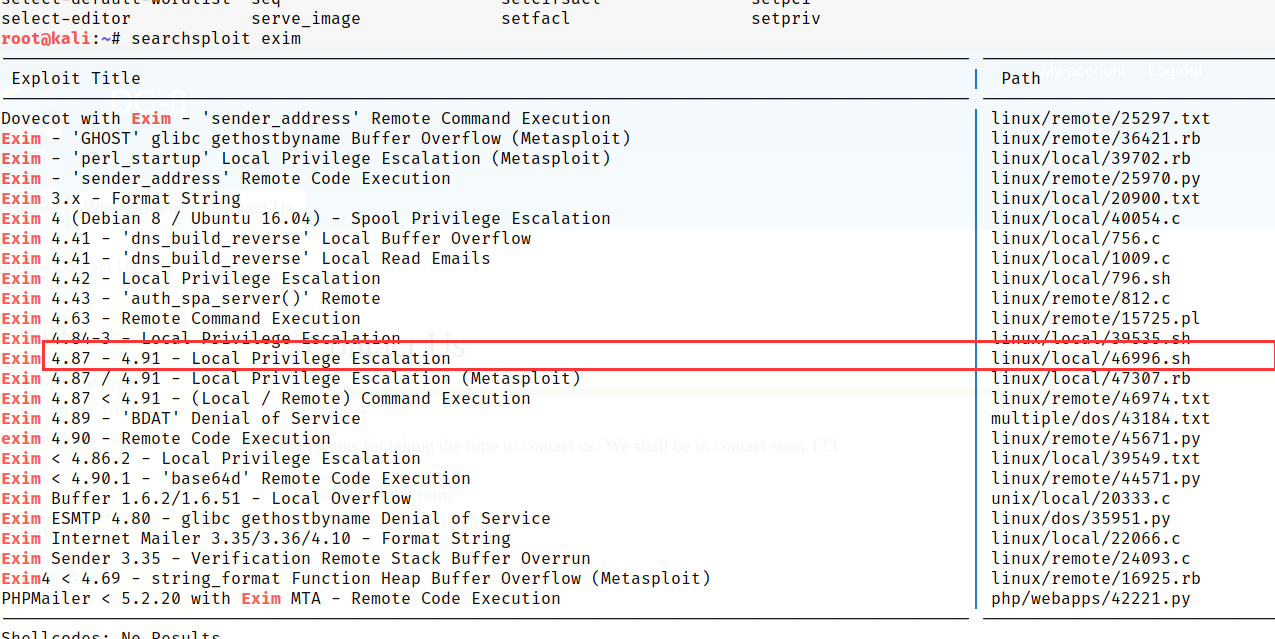This screenshot has width=1275, height=639.
Task: Click 'Exim Sender 3.35' Stack Buffer Overrun row
Action: coord(296,558)
